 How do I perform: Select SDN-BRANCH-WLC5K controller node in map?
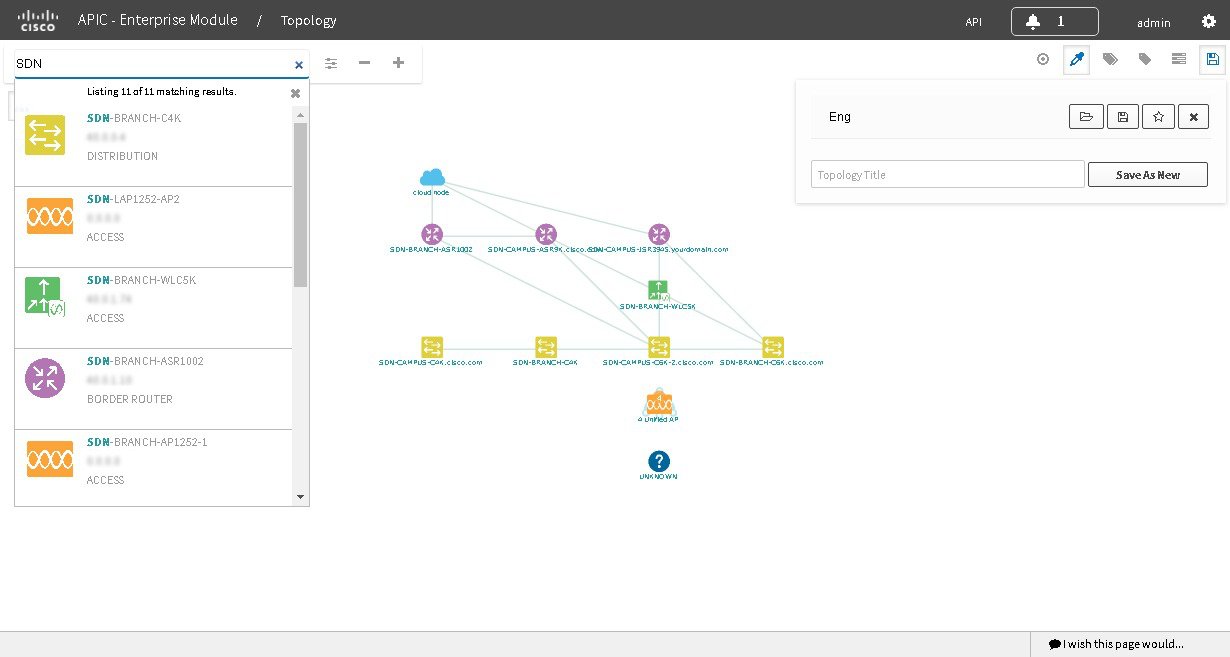[658, 291]
